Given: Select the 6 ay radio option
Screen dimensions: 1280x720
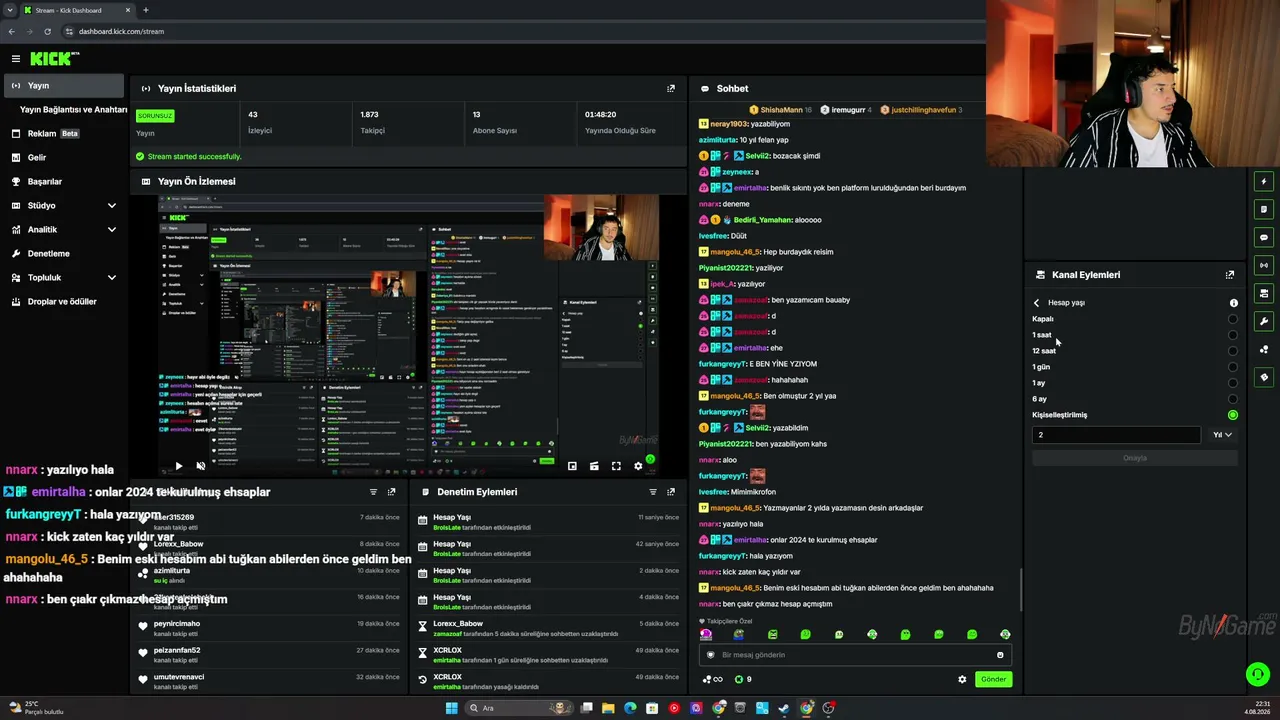Looking at the screenshot, I should pos(1232,399).
